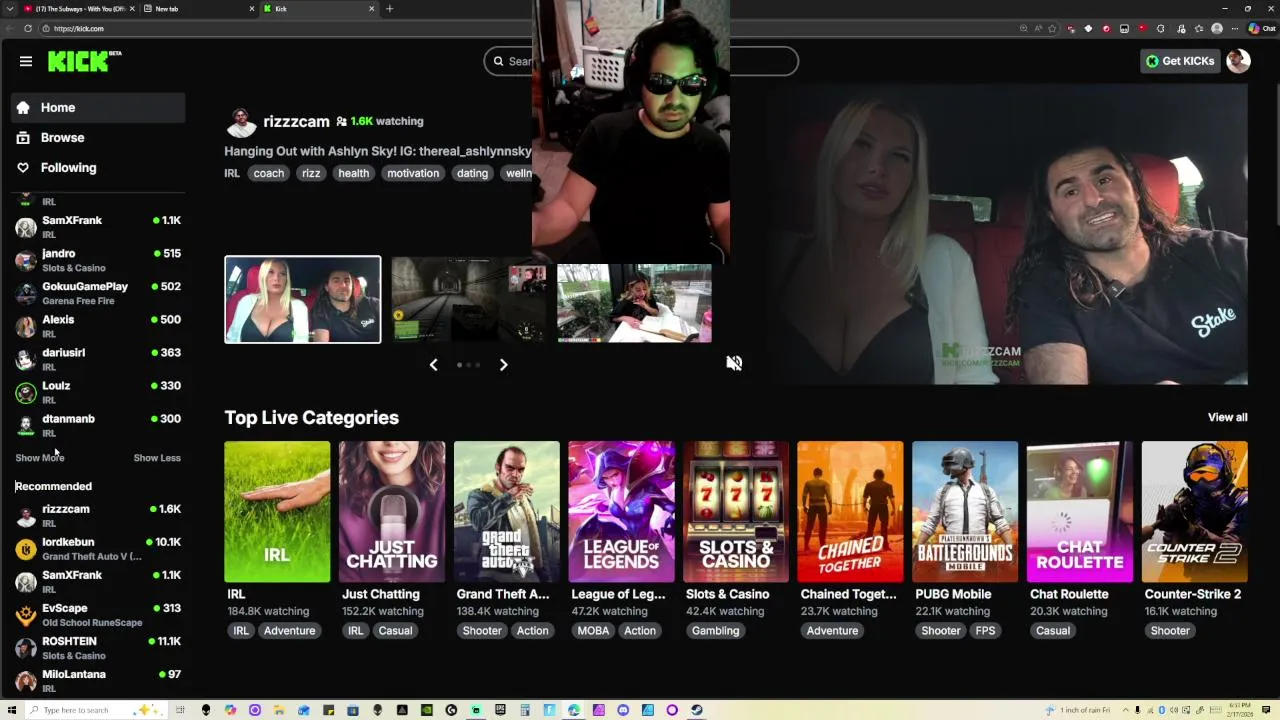Open the Slots & Casino category card

pos(736,511)
